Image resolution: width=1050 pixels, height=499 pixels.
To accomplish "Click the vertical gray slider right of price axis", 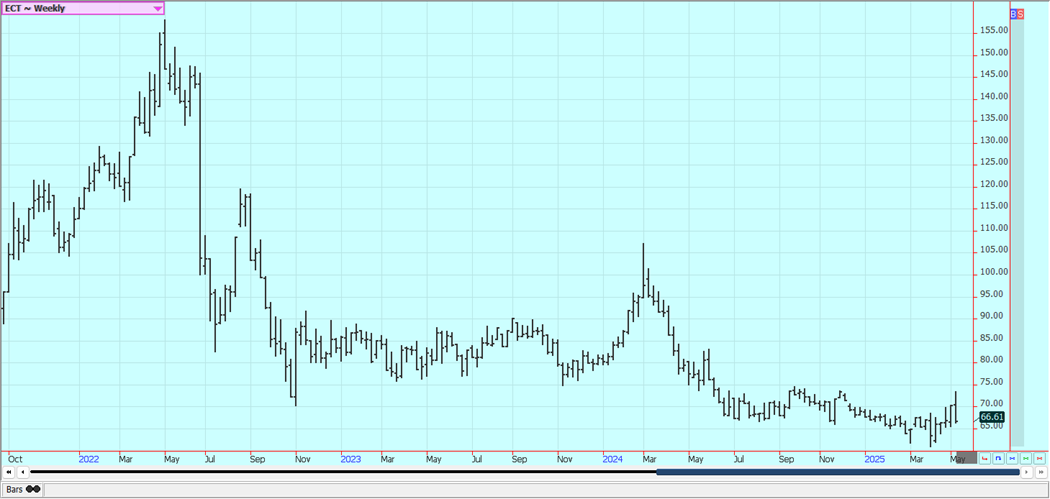I will 1017,232.
